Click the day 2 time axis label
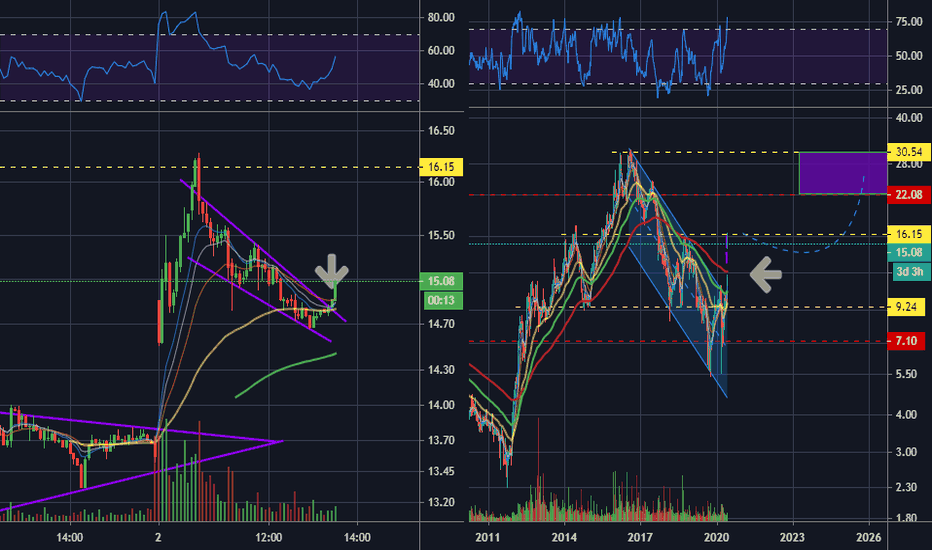 pyautogui.click(x=158, y=538)
